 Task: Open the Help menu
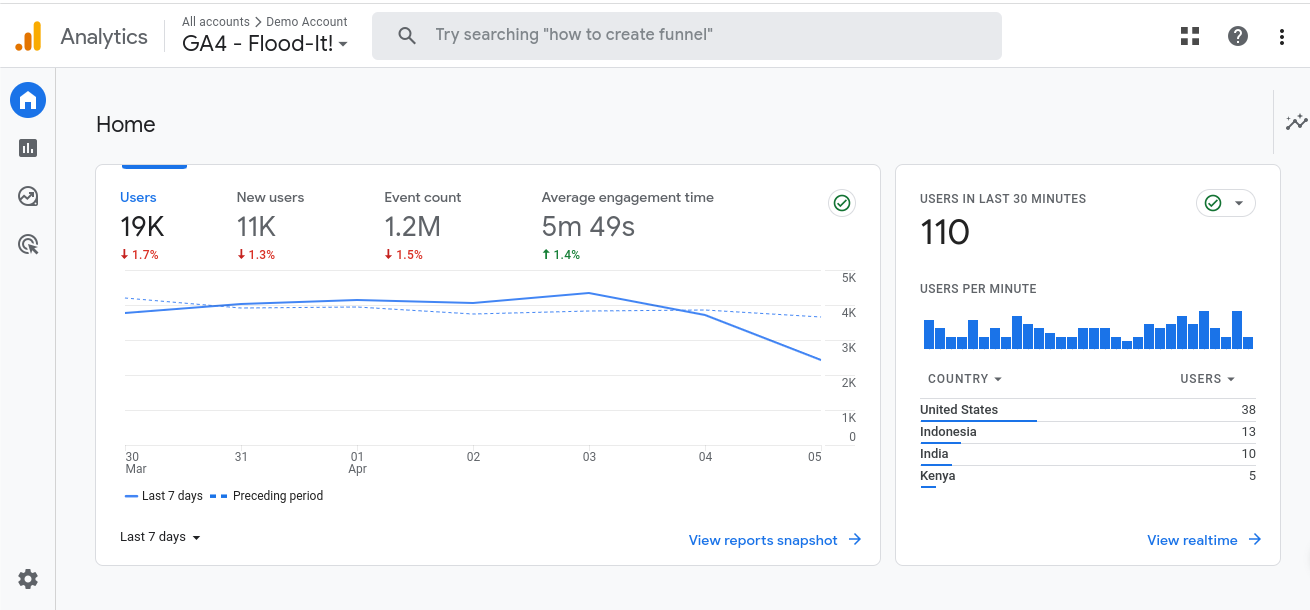(x=1237, y=35)
